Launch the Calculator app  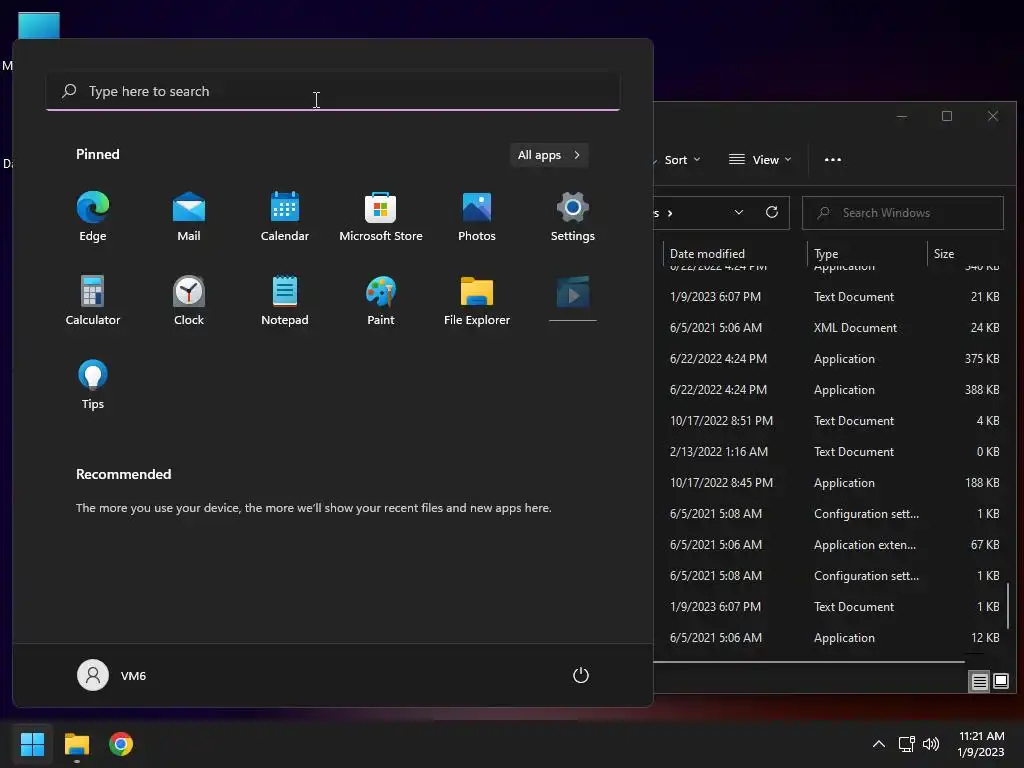click(x=93, y=301)
